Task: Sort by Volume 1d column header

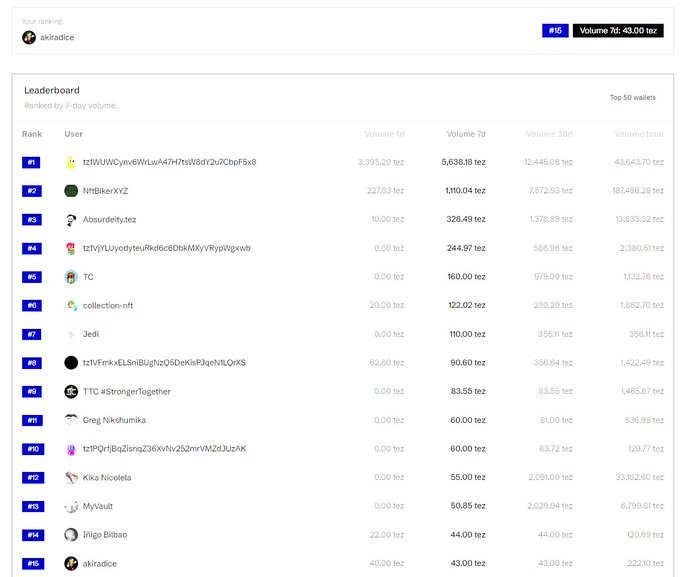Action: pos(384,134)
